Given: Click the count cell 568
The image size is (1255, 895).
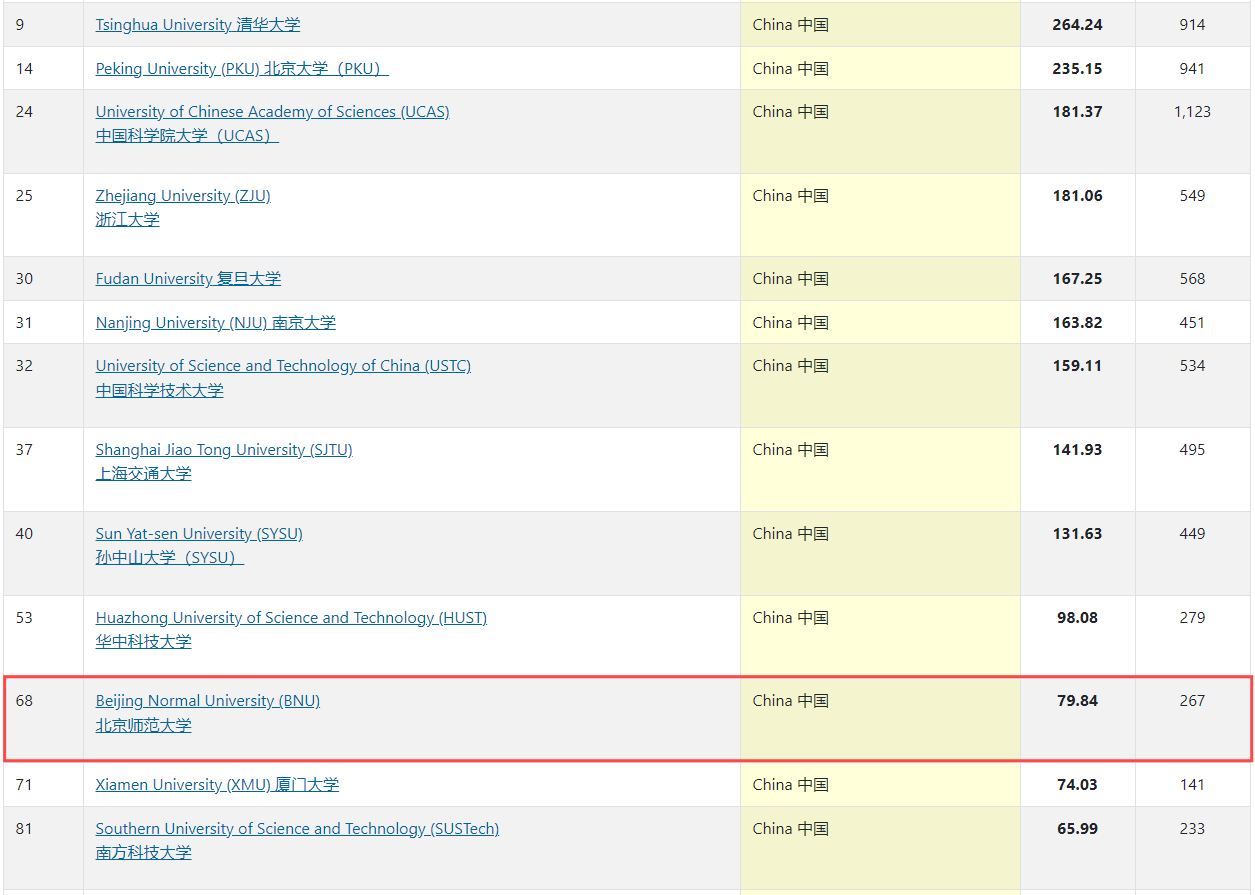Looking at the screenshot, I should coord(1192,279).
